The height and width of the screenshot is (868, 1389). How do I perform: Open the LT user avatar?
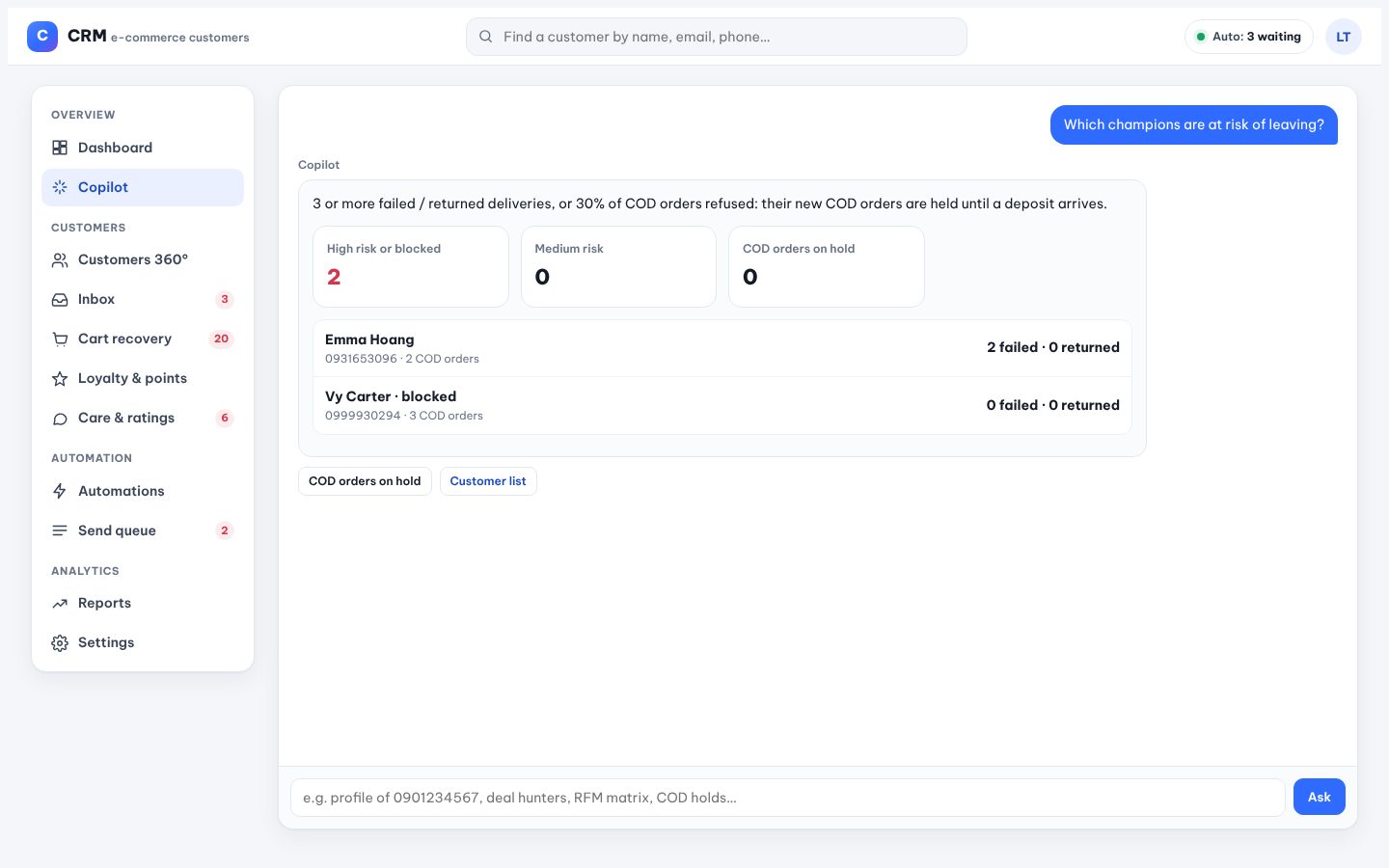pos(1344,37)
